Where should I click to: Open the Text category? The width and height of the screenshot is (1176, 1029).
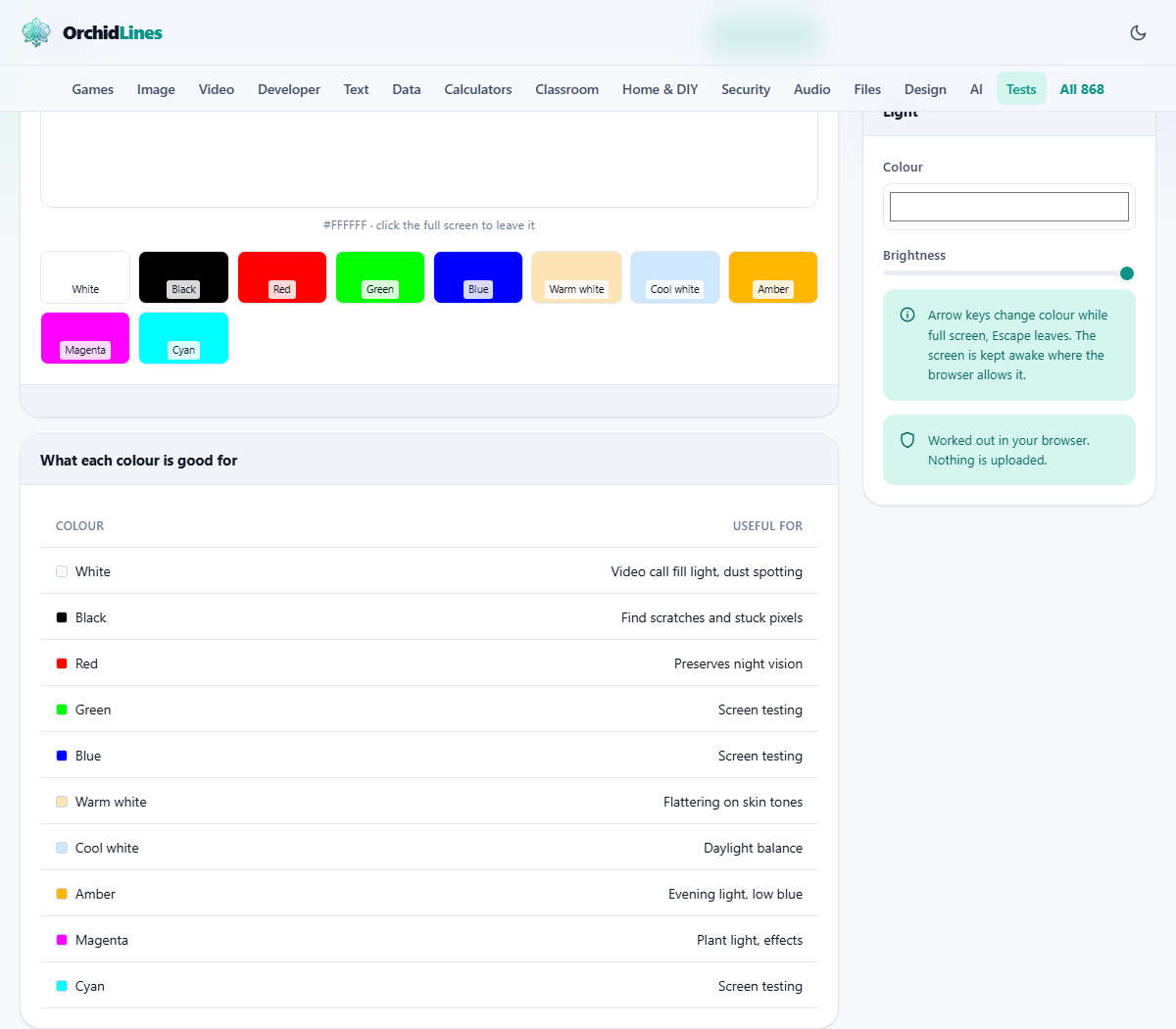[356, 89]
